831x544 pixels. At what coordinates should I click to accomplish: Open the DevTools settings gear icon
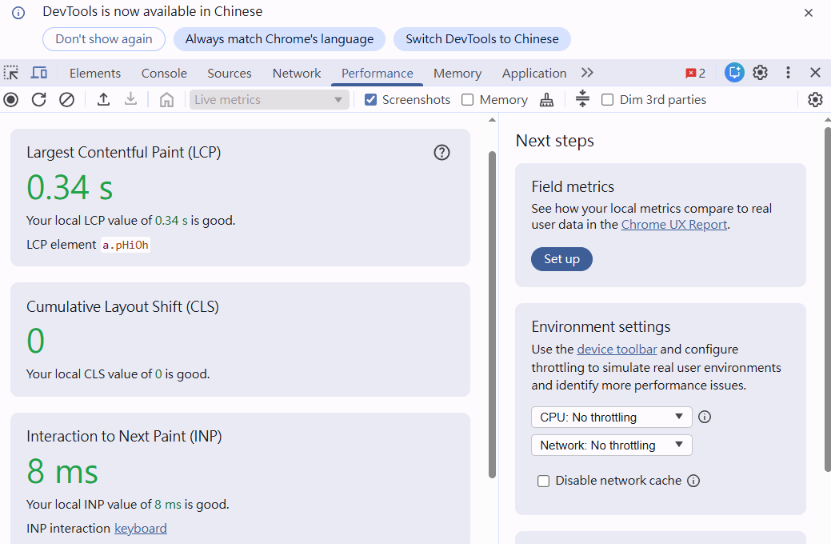(761, 73)
